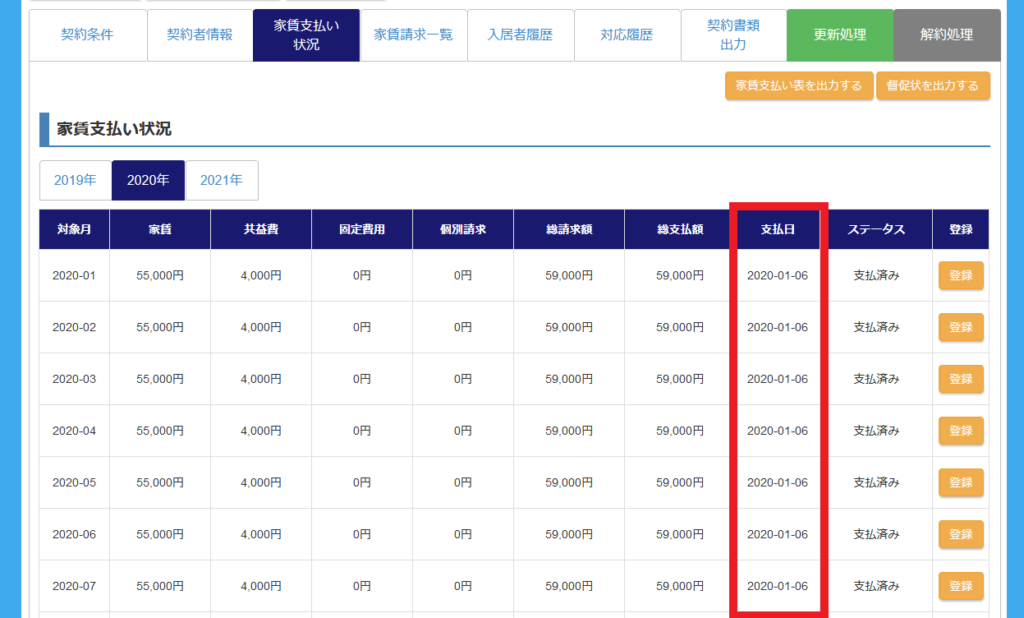The width and height of the screenshot is (1024, 618).
Task: Switch to the 契約者情報 tab
Action: [200, 35]
